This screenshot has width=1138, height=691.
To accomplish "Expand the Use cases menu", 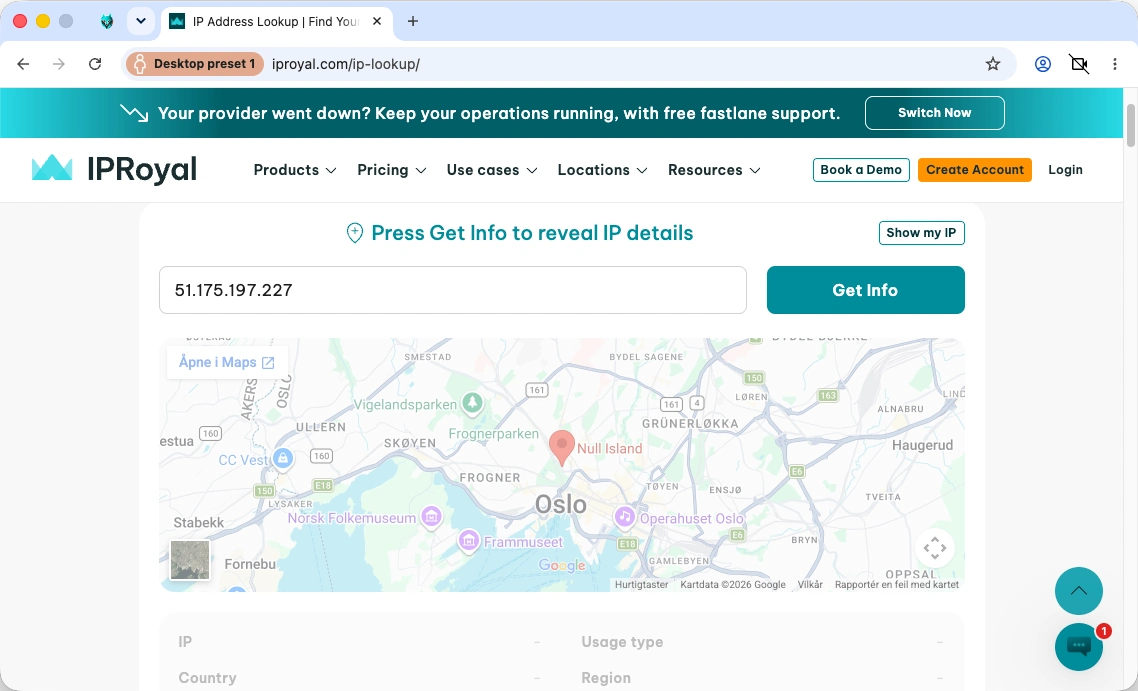I will point(491,170).
